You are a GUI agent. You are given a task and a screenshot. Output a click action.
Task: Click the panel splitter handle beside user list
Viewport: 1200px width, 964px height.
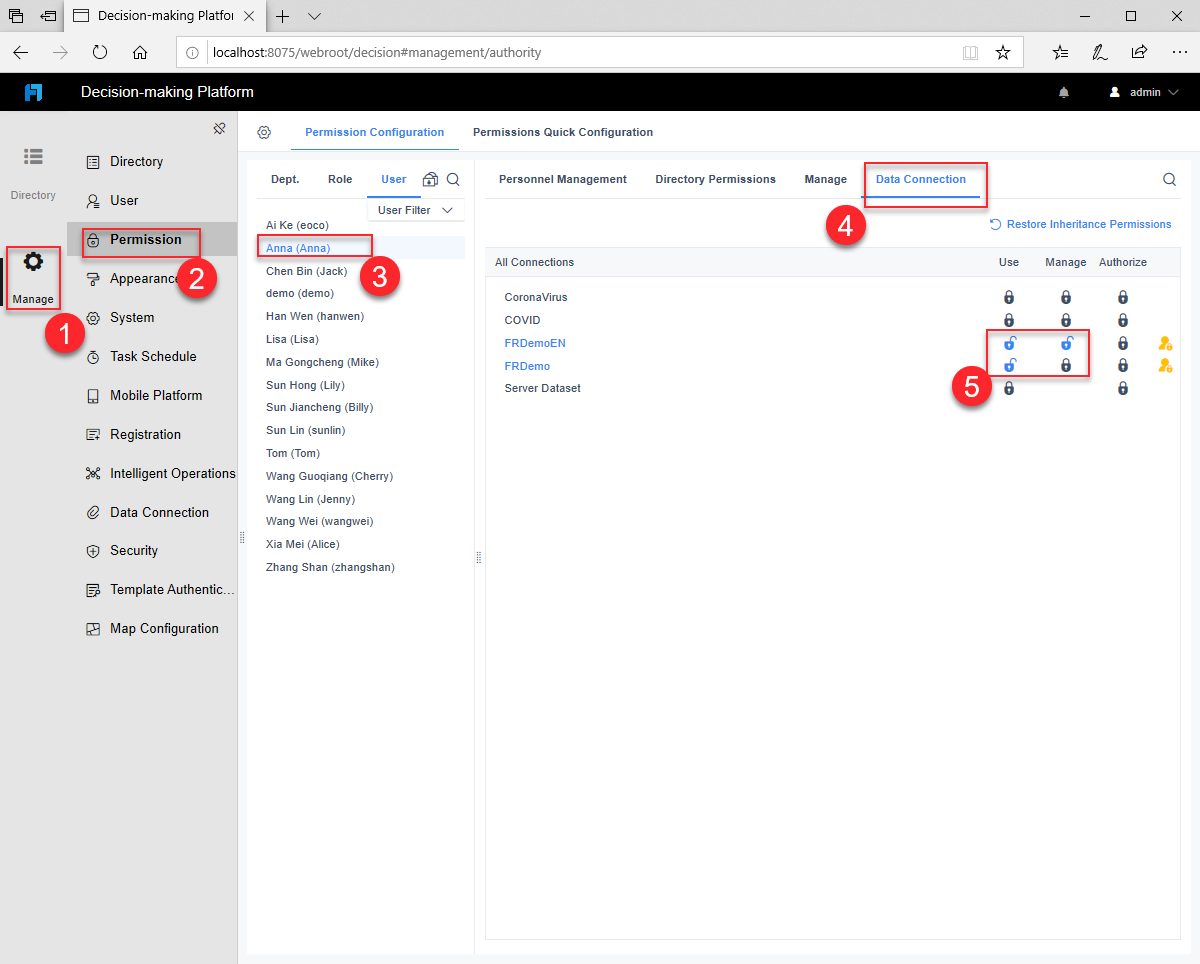click(478, 557)
